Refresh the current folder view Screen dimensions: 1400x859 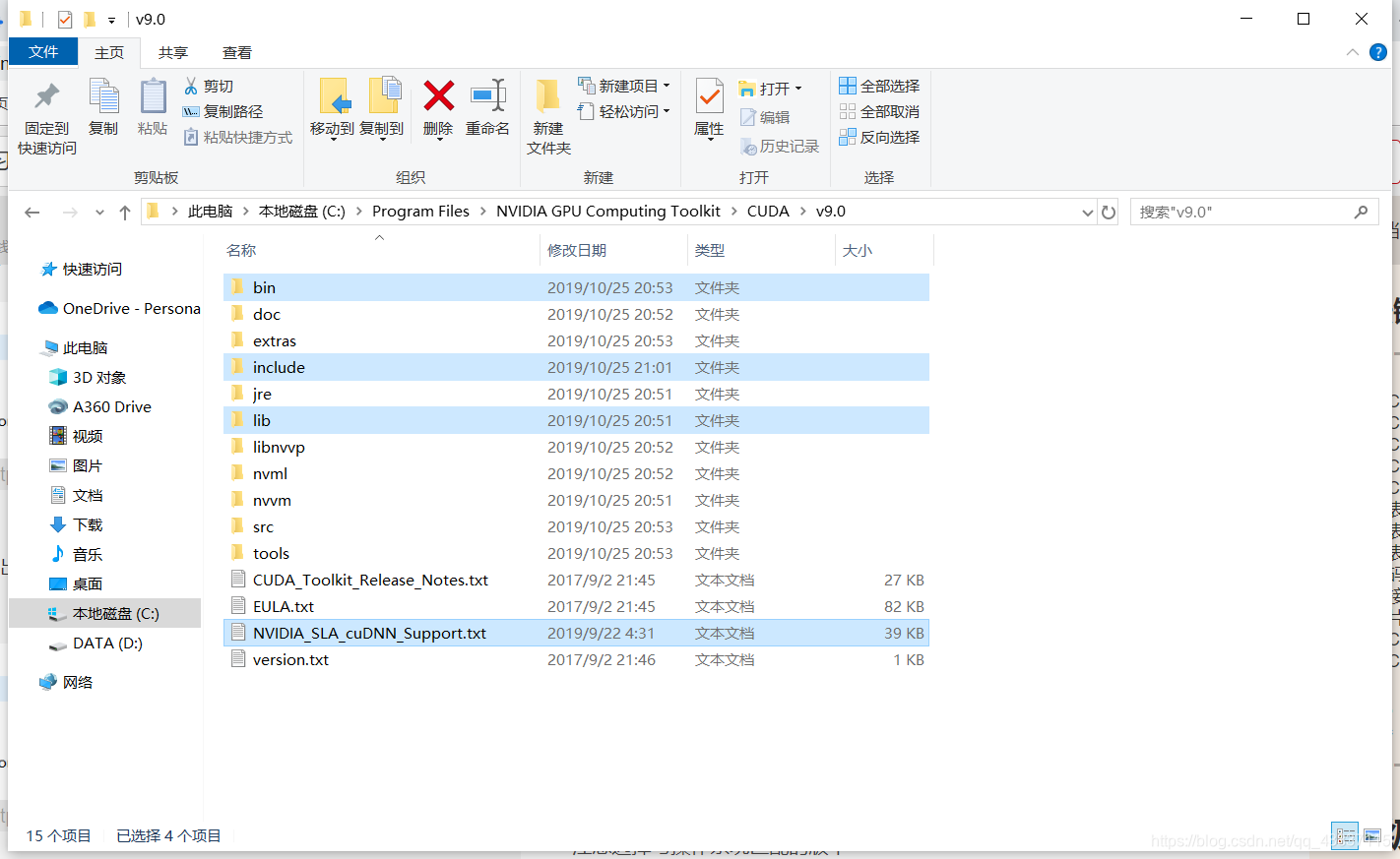[x=1109, y=212]
